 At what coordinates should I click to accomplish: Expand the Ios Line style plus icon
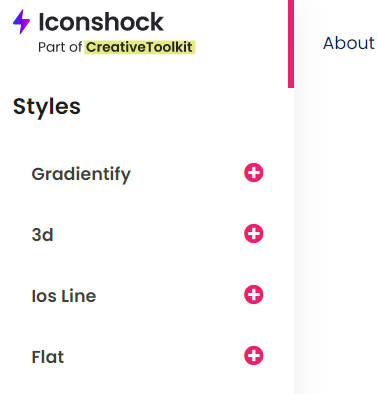click(x=254, y=295)
